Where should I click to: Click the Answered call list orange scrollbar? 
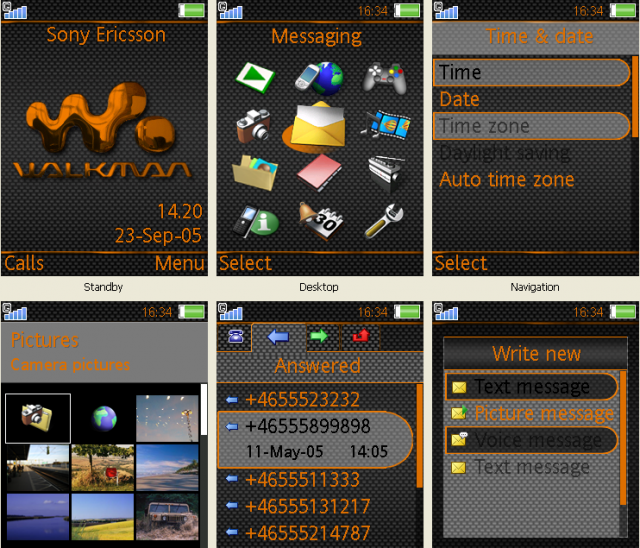tap(419, 436)
